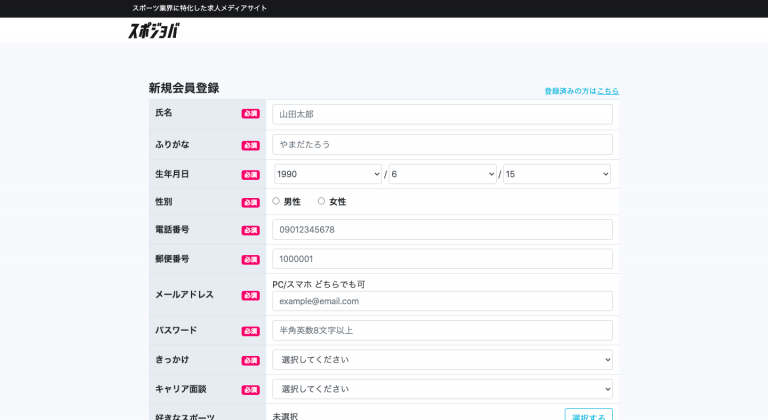Click the スポジョバ logo
This screenshot has width=768, height=420.
tap(154, 31)
